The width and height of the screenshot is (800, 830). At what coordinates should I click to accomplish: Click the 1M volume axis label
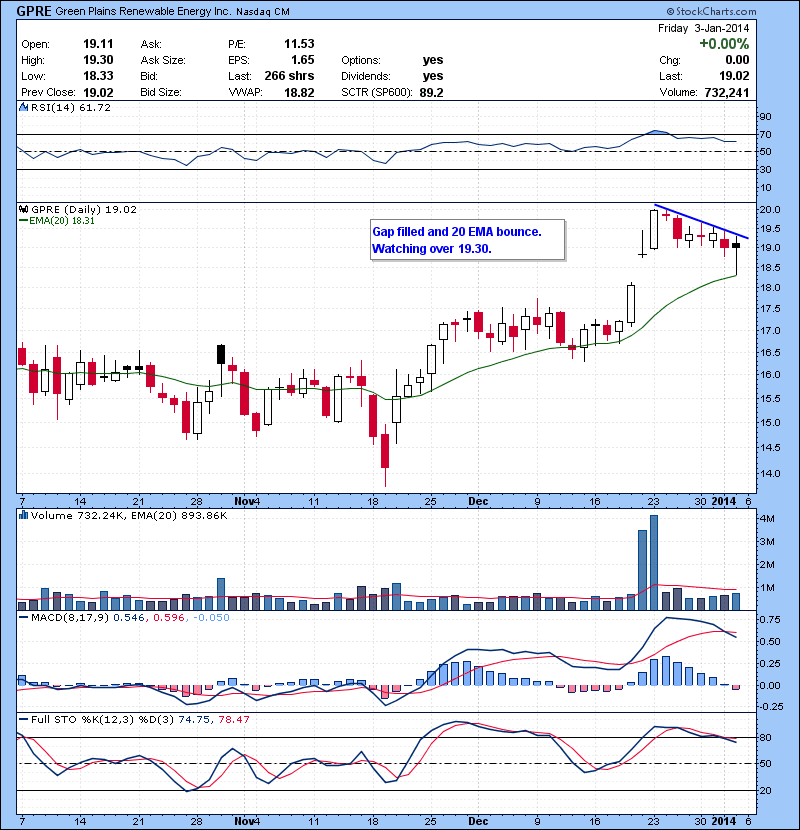767,588
